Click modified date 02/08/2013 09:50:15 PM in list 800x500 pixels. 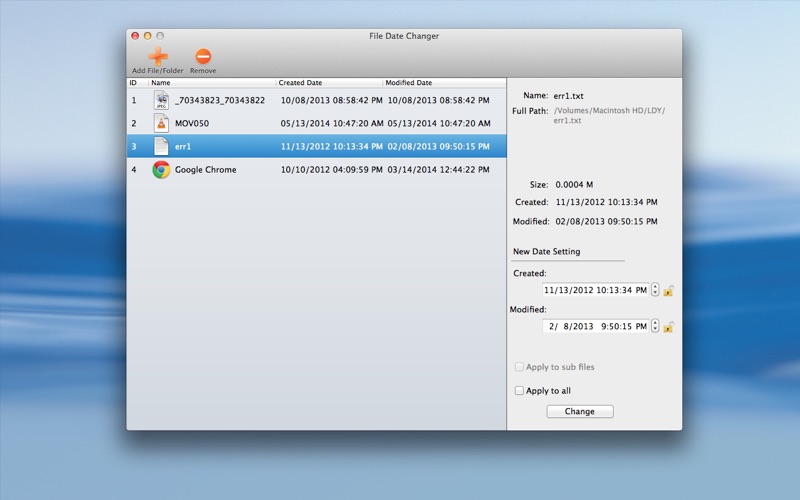438,146
